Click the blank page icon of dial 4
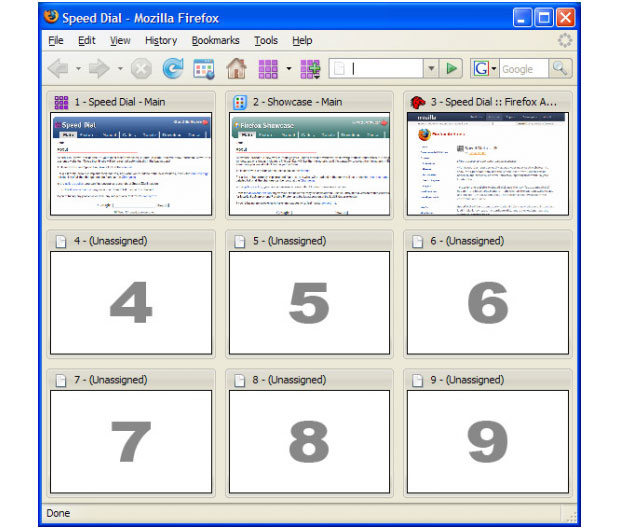The image size is (620, 530). point(61,241)
